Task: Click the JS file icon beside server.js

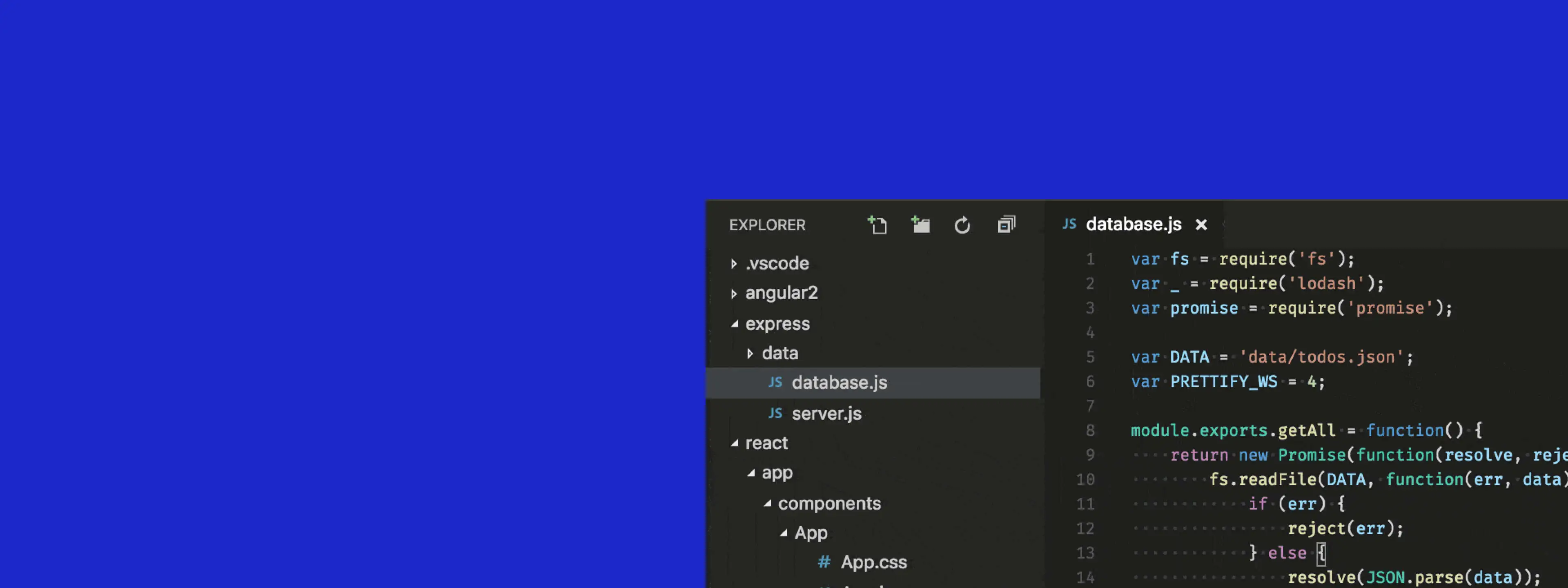Action: [775, 413]
